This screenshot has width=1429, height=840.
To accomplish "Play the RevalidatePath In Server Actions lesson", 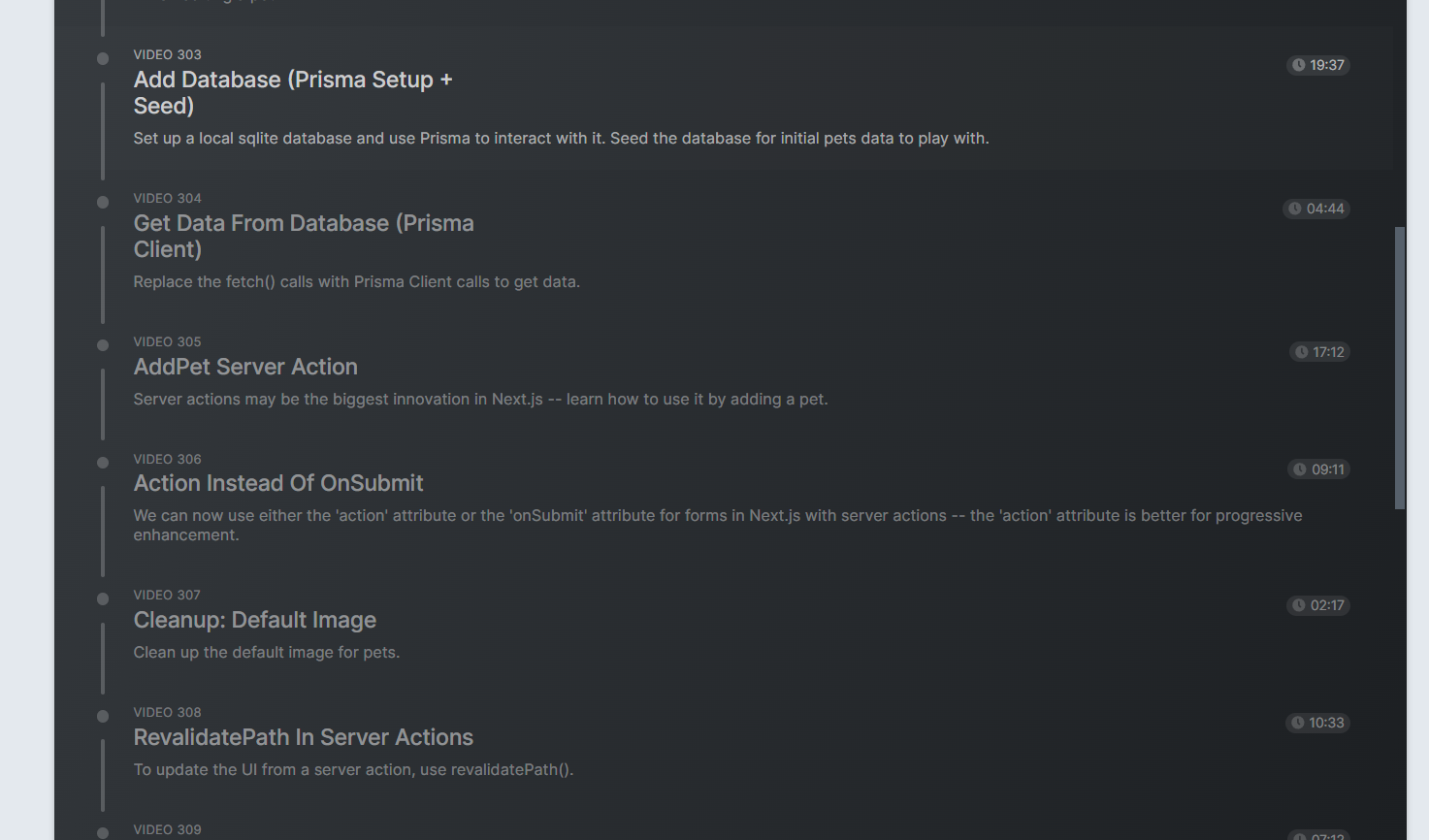I will coord(303,737).
